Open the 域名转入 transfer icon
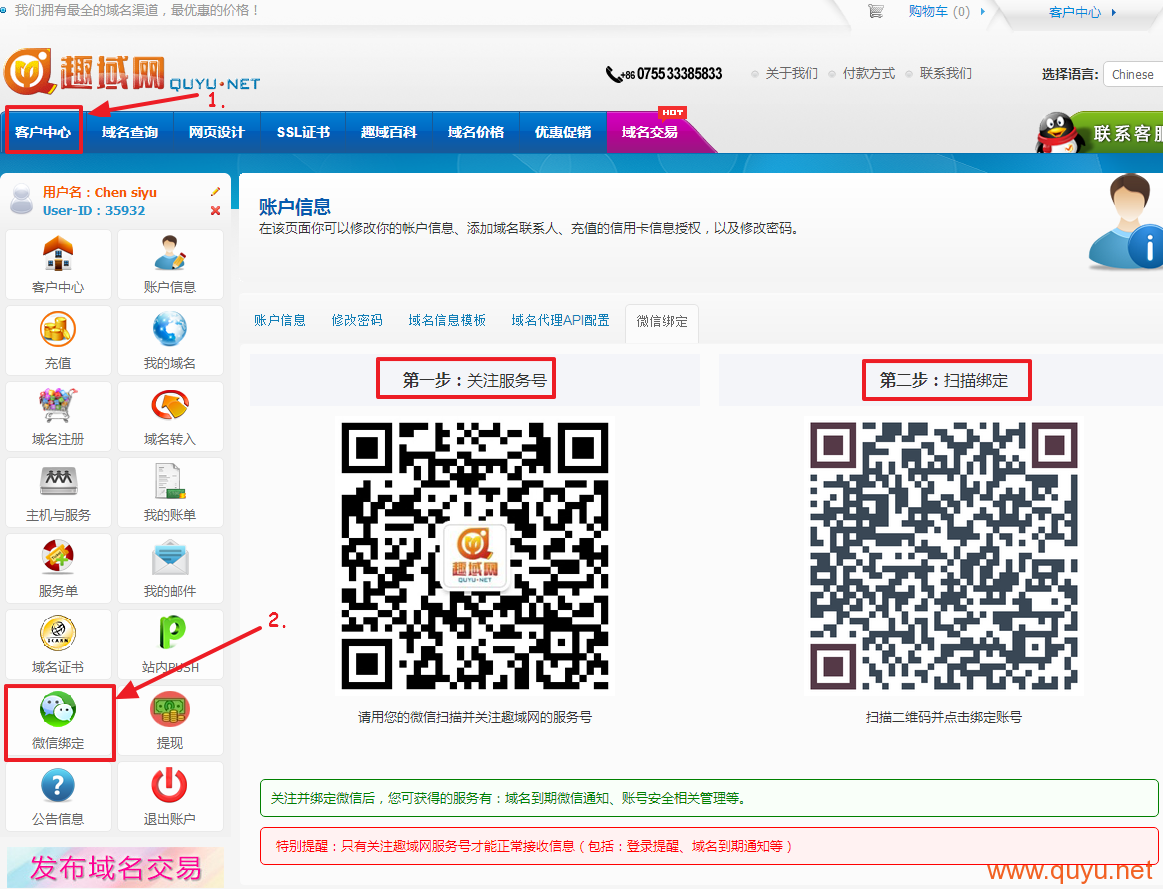The image size is (1163, 889). click(x=170, y=406)
